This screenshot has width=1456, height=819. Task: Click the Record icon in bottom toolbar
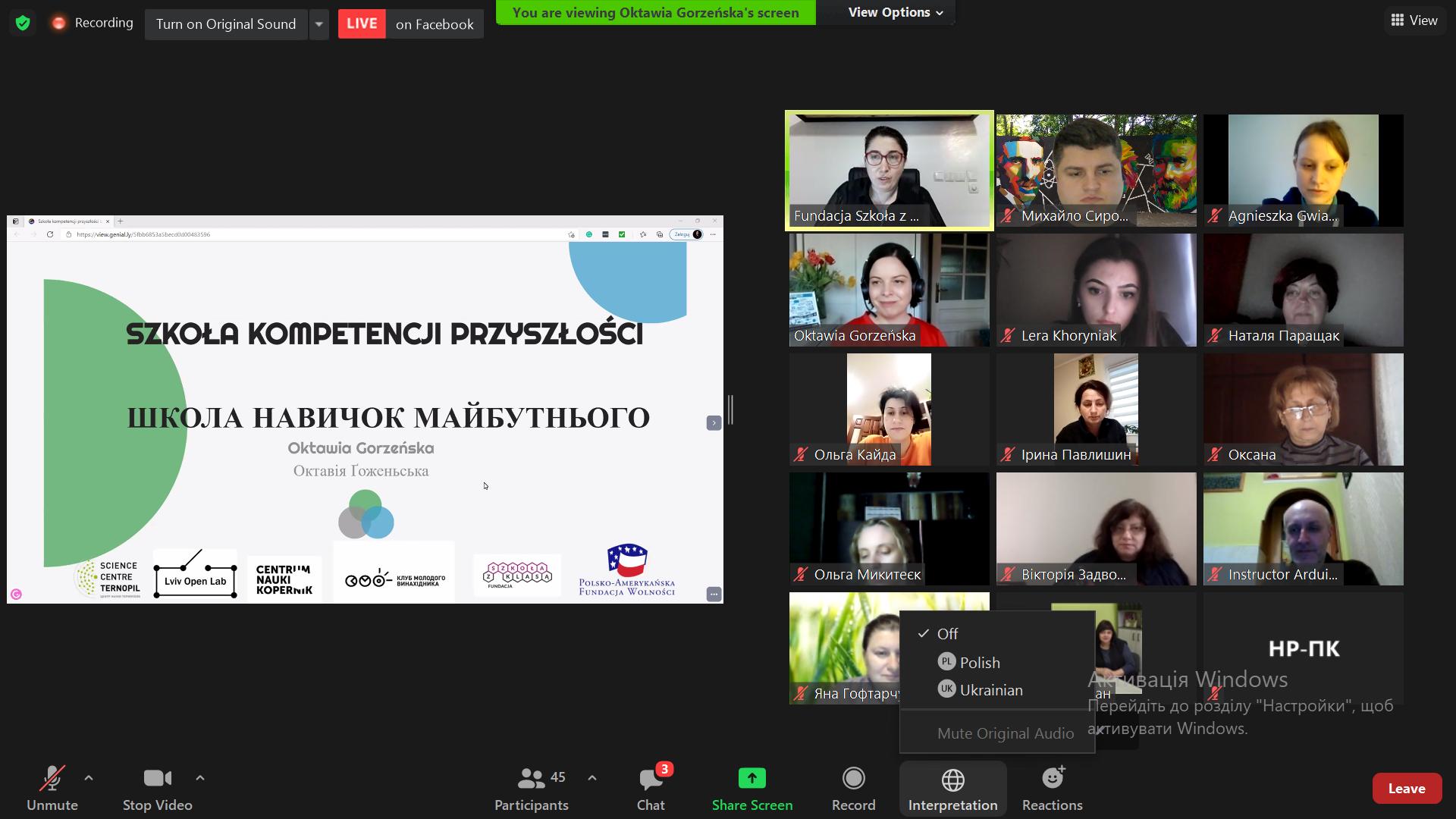coord(853,778)
